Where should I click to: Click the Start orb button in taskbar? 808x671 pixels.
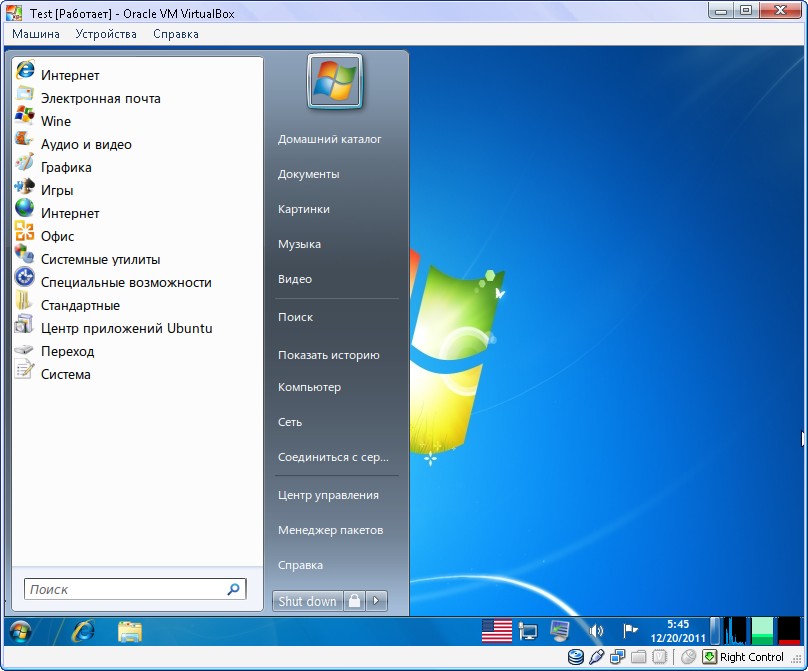click(x=20, y=631)
